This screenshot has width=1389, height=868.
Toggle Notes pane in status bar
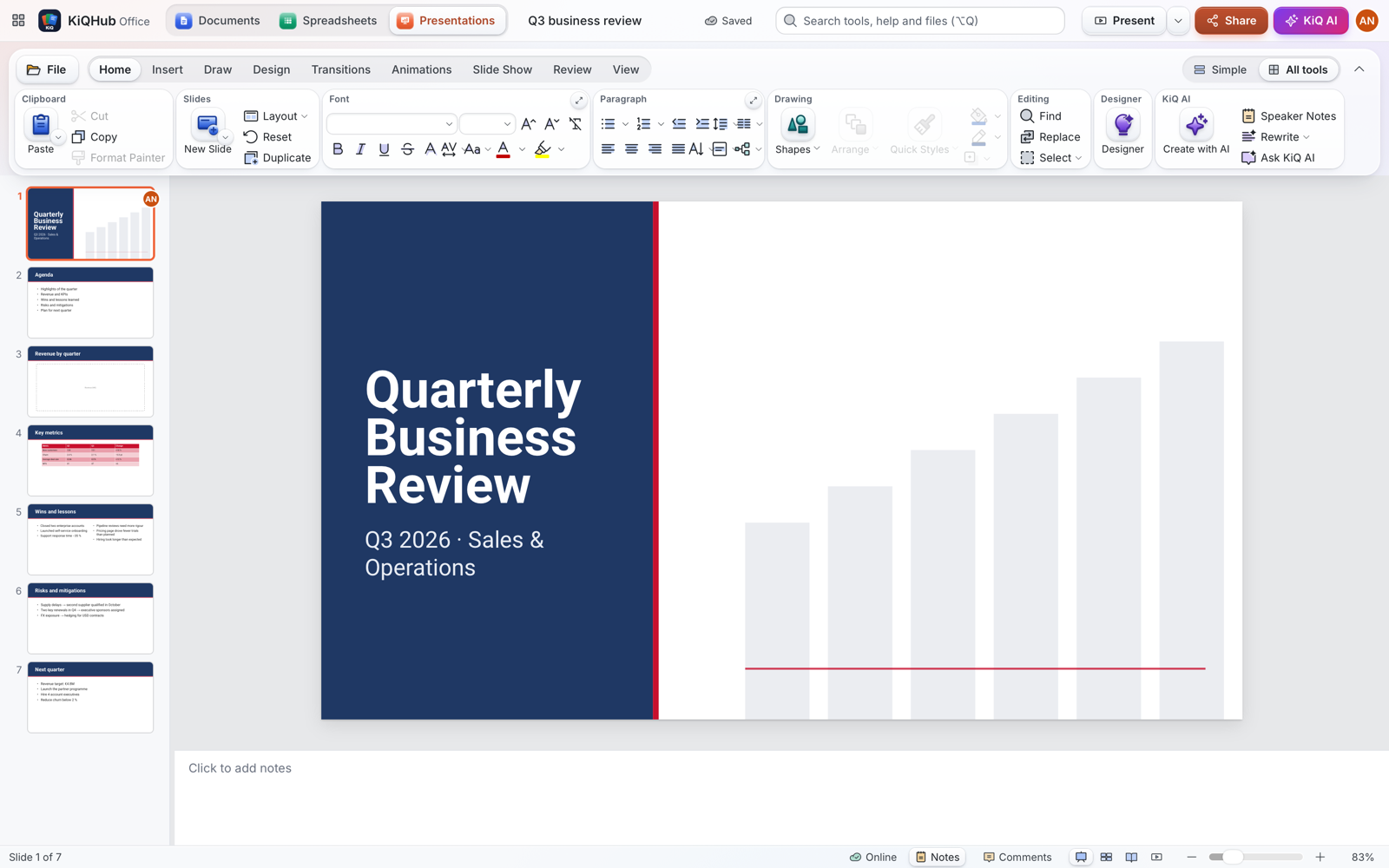(938, 857)
